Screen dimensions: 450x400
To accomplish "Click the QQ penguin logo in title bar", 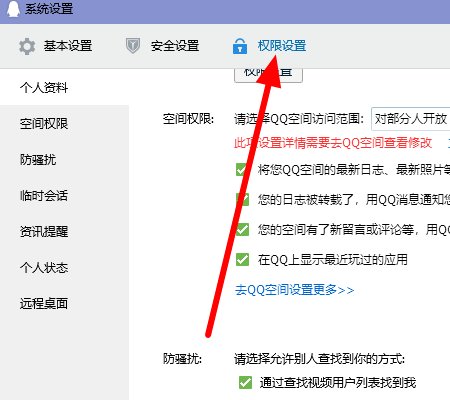I will pyautogui.click(x=13, y=8).
